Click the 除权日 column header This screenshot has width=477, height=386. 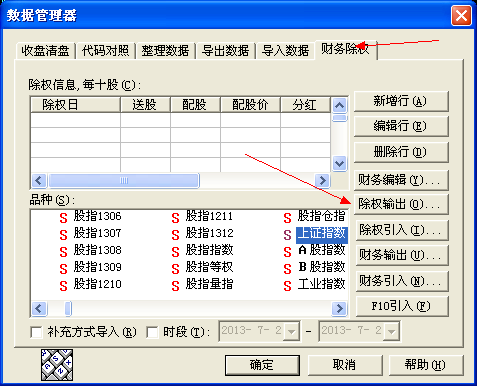[75, 105]
